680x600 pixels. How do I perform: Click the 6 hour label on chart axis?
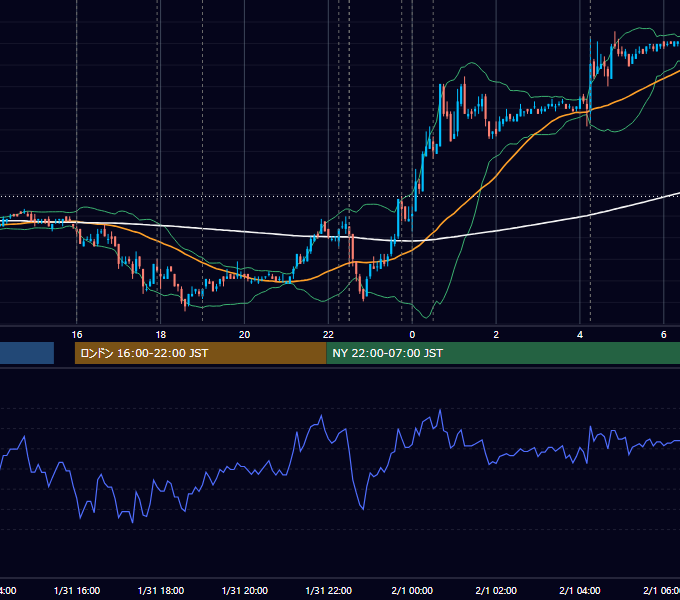click(x=664, y=335)
